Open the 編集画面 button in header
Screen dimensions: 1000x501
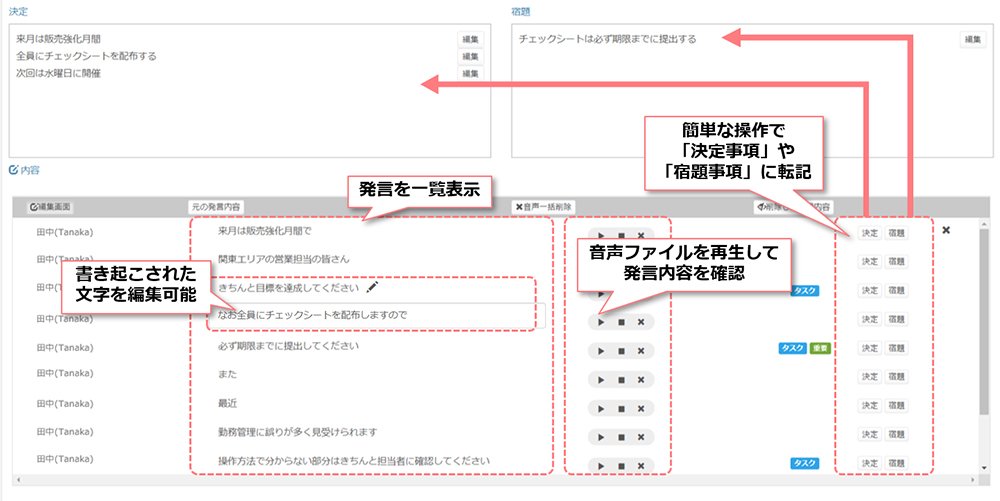(50, 207)
